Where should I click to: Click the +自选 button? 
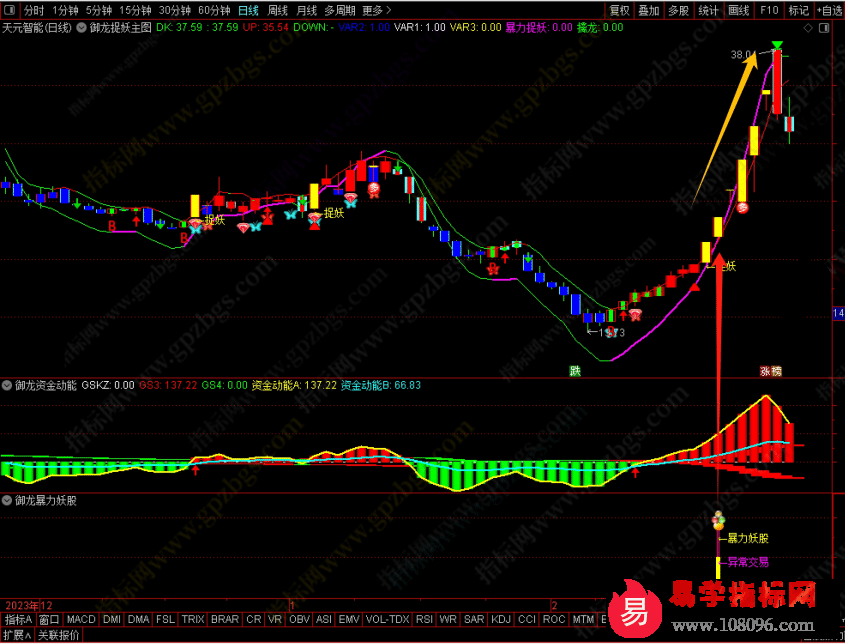828,11
